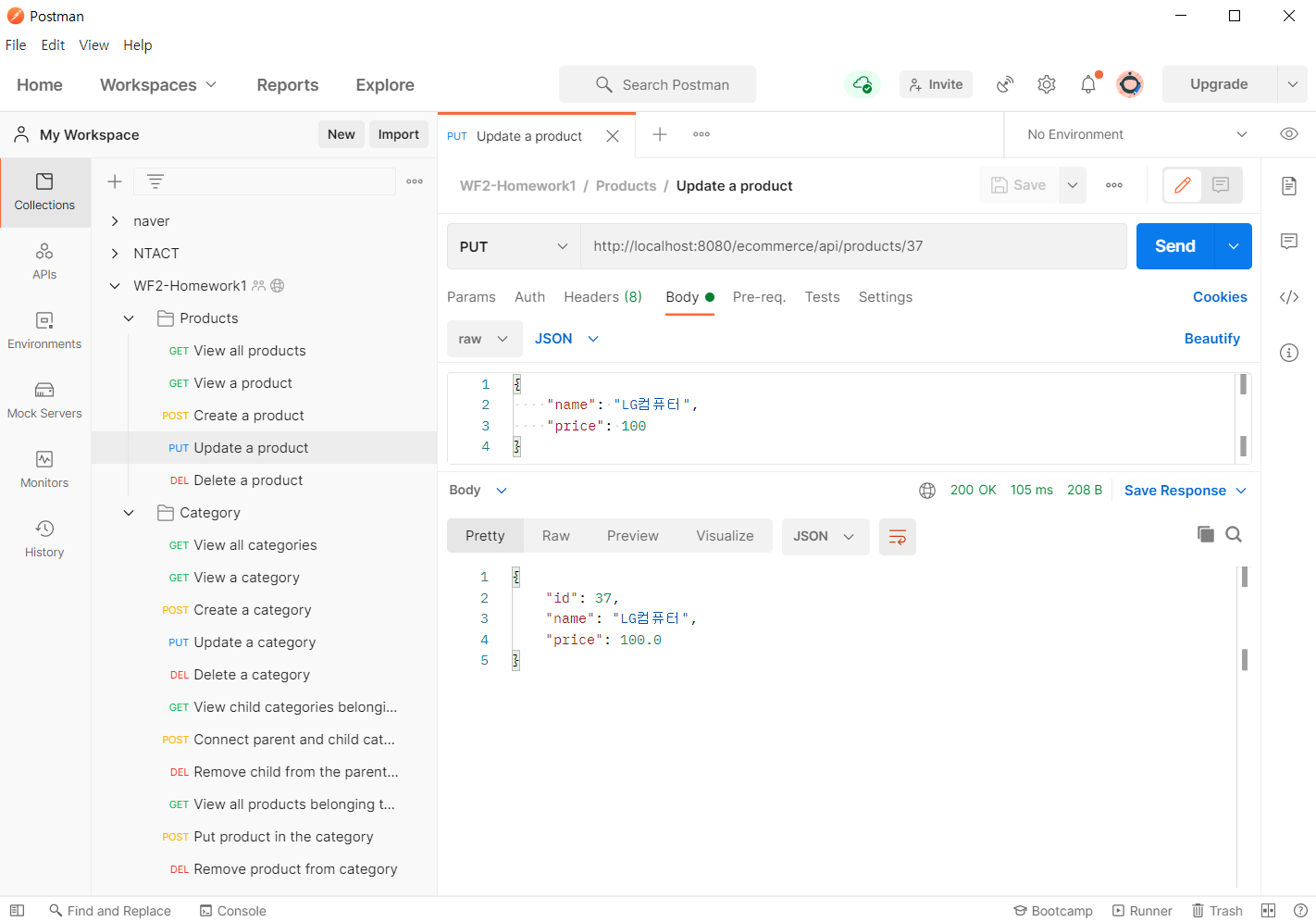
Task: Toggle the sidebar from status bar
Action: (x=17, y=911)
